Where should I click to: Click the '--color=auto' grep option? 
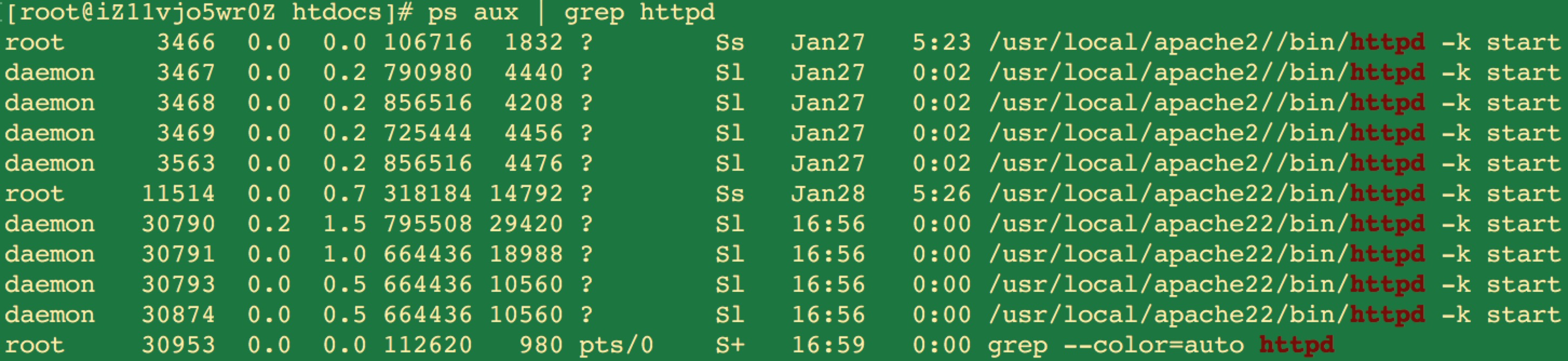[x=1153, y=345]
